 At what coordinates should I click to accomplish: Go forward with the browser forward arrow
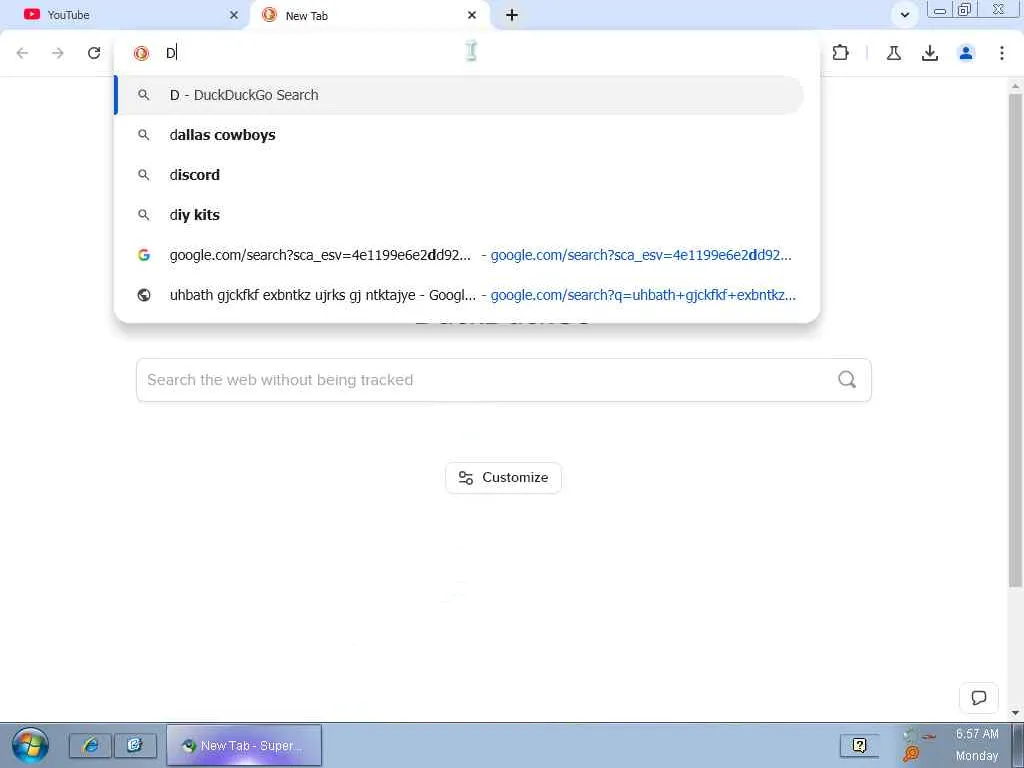(x=58, y=53)
